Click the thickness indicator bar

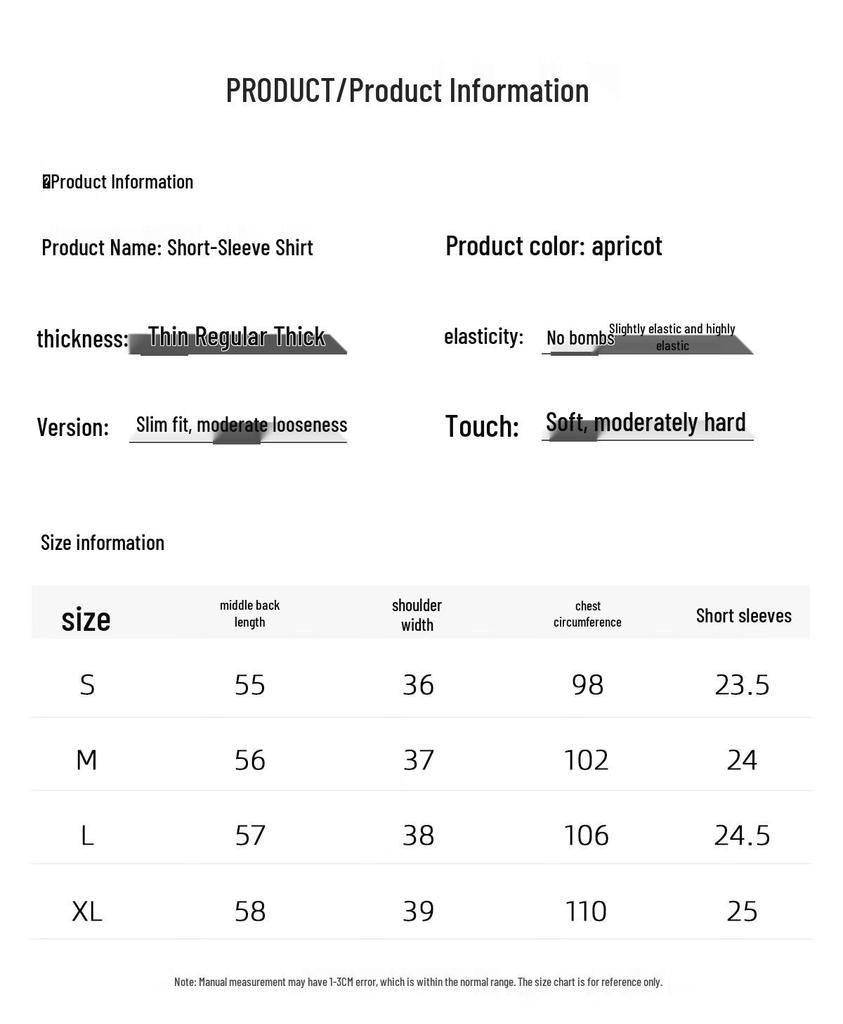coord(238,344)
